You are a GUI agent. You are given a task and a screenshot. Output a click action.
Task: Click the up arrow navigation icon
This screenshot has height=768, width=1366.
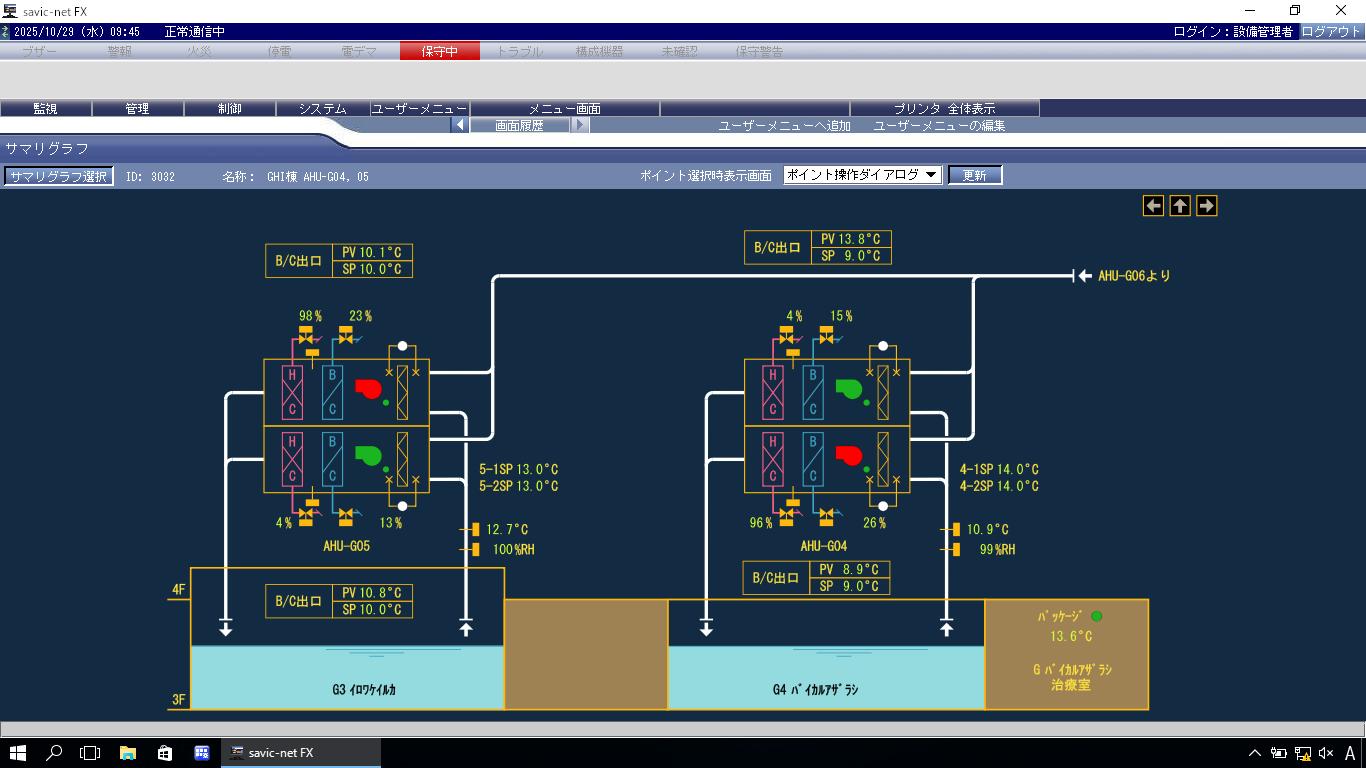tap(1180, 206)
